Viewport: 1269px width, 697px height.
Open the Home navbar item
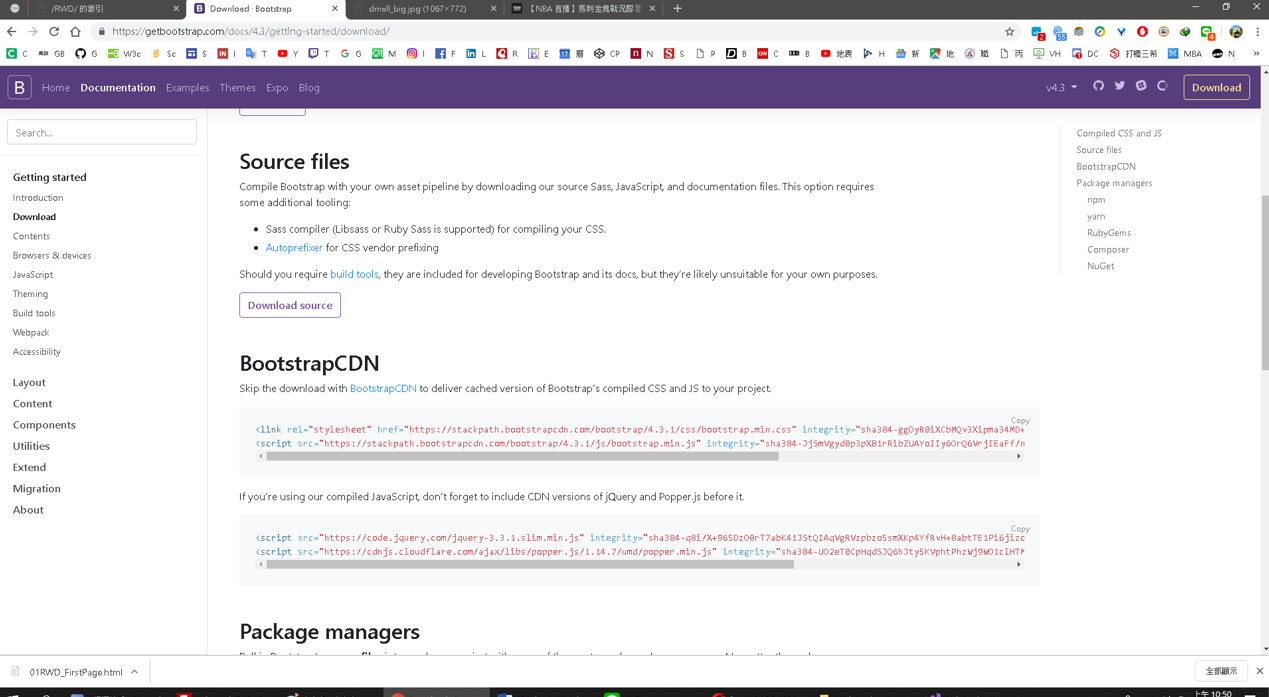click(x=56, y=87)
